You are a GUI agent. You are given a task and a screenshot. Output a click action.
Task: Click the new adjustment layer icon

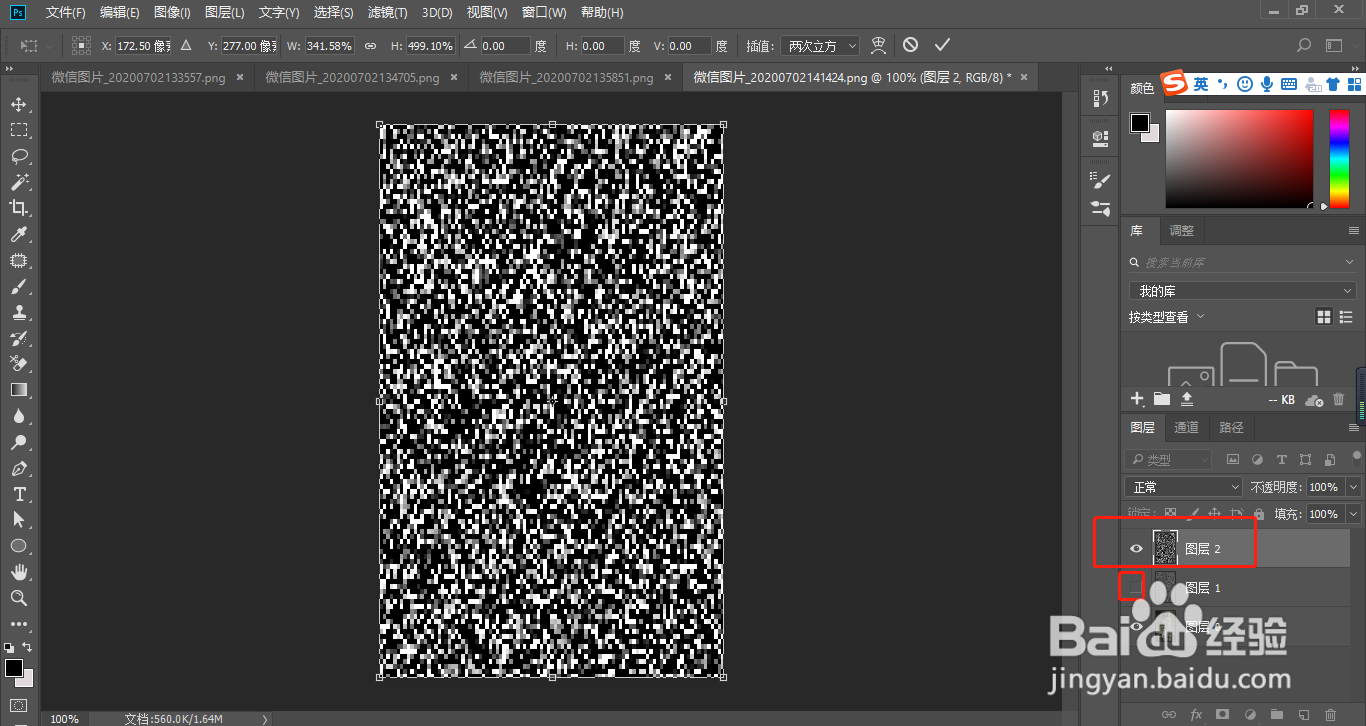point(1249,714)
